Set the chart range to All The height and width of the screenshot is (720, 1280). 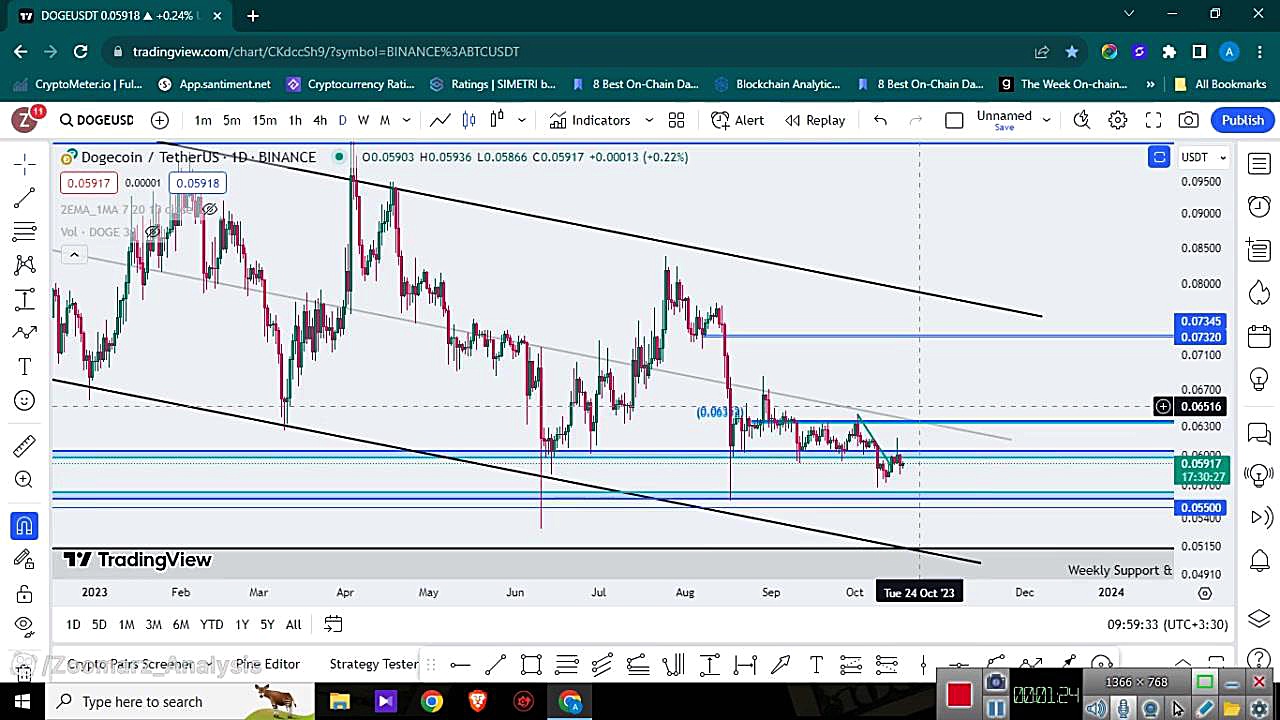click(x=293, y=624)
